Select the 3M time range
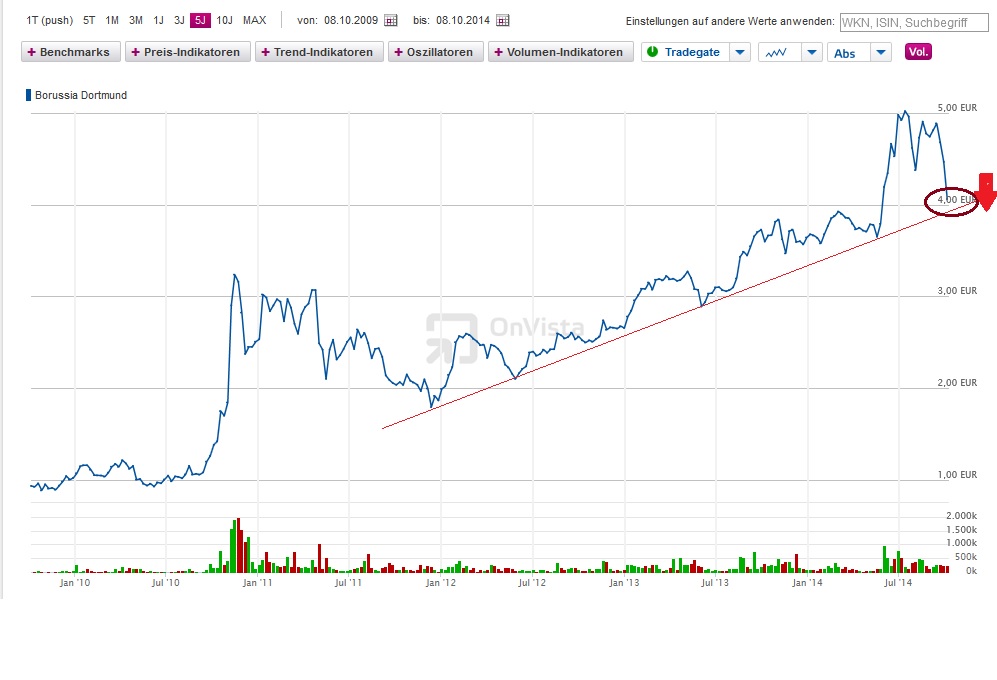Image resolution: width=997 pixels, height=680 pixels. point(135,20)
